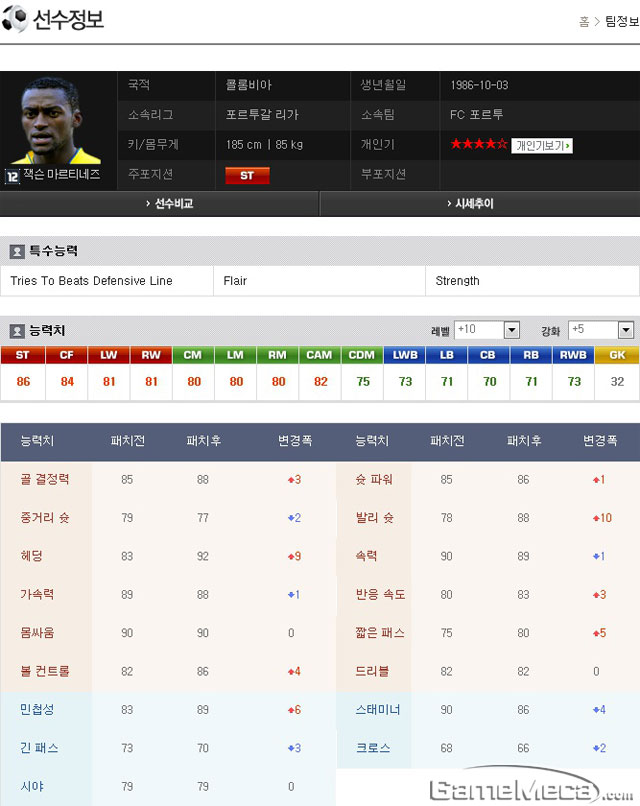
Task: Click the birthdate 1986-10-03
Action: (x=479, y=85)
